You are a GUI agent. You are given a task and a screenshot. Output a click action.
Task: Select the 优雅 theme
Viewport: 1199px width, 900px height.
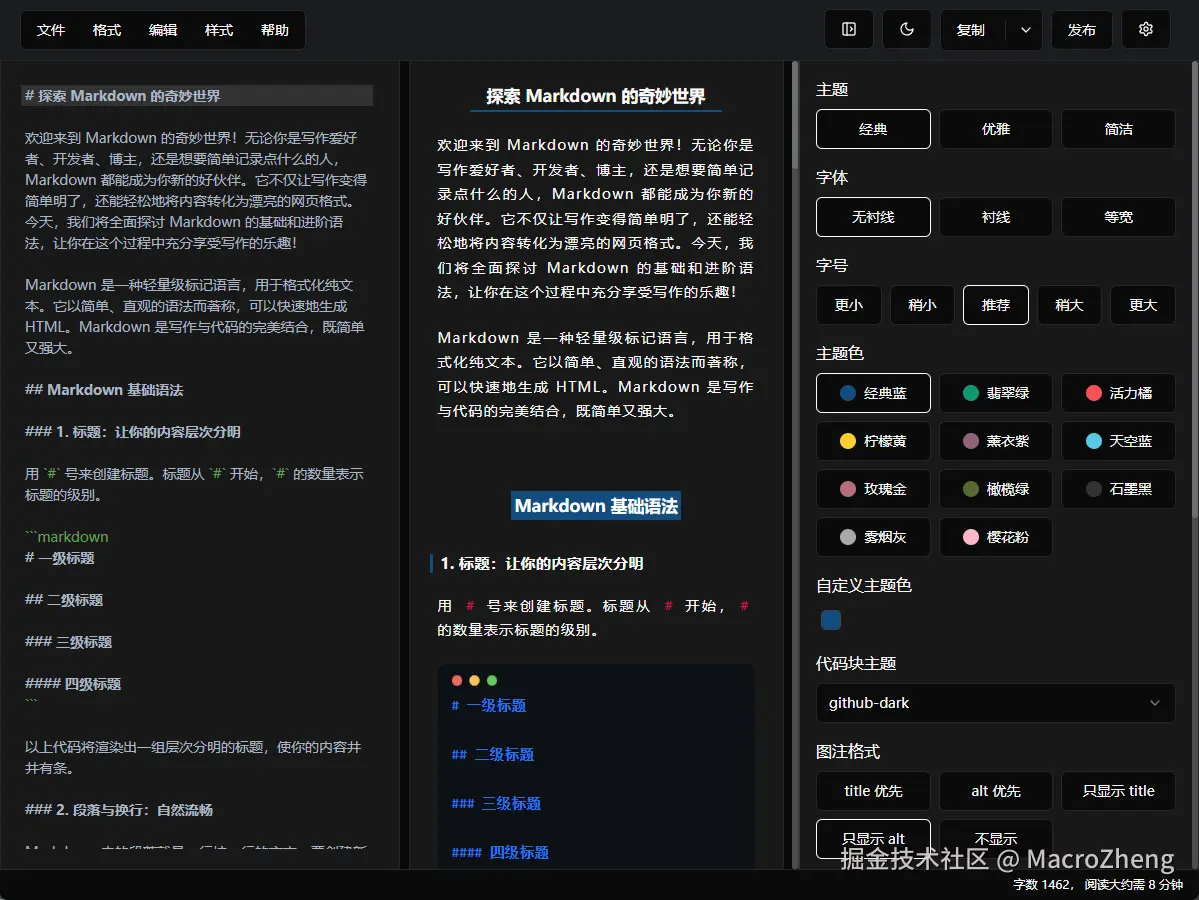pyautogui.click(x=996, y=129)
